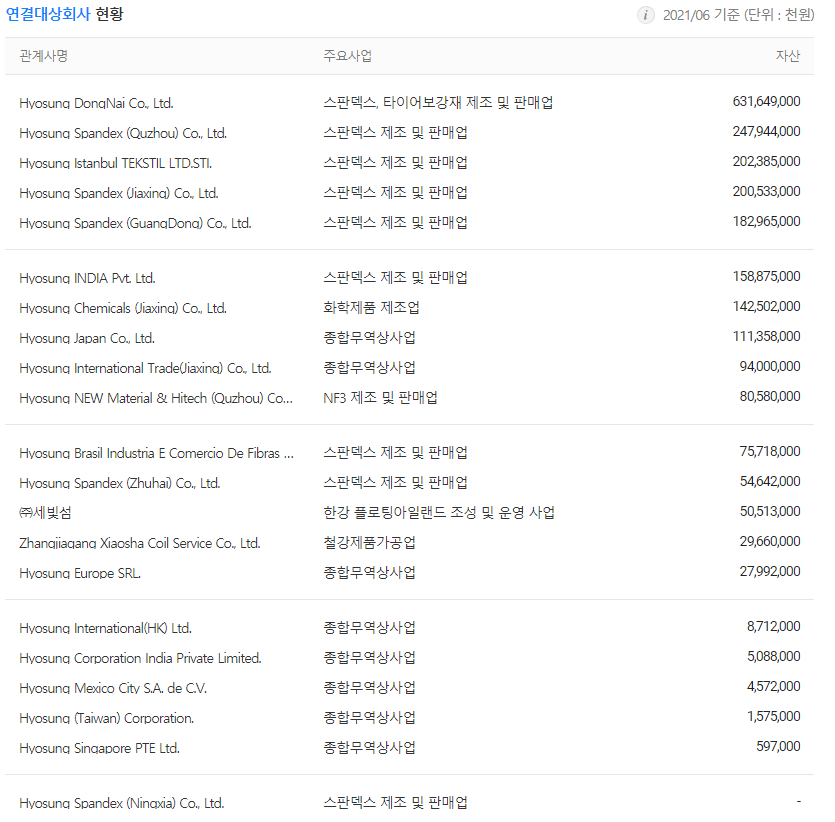Select Hyosung Brasil Industria E Comercio row
The height and width of the screenshot is (822, 835).
[157, 454]
